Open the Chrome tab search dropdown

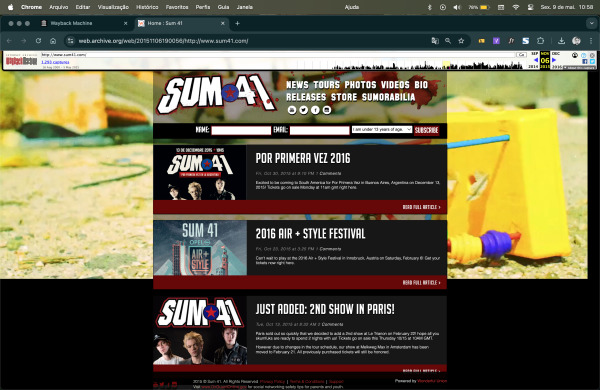click(x=592, y=23)
